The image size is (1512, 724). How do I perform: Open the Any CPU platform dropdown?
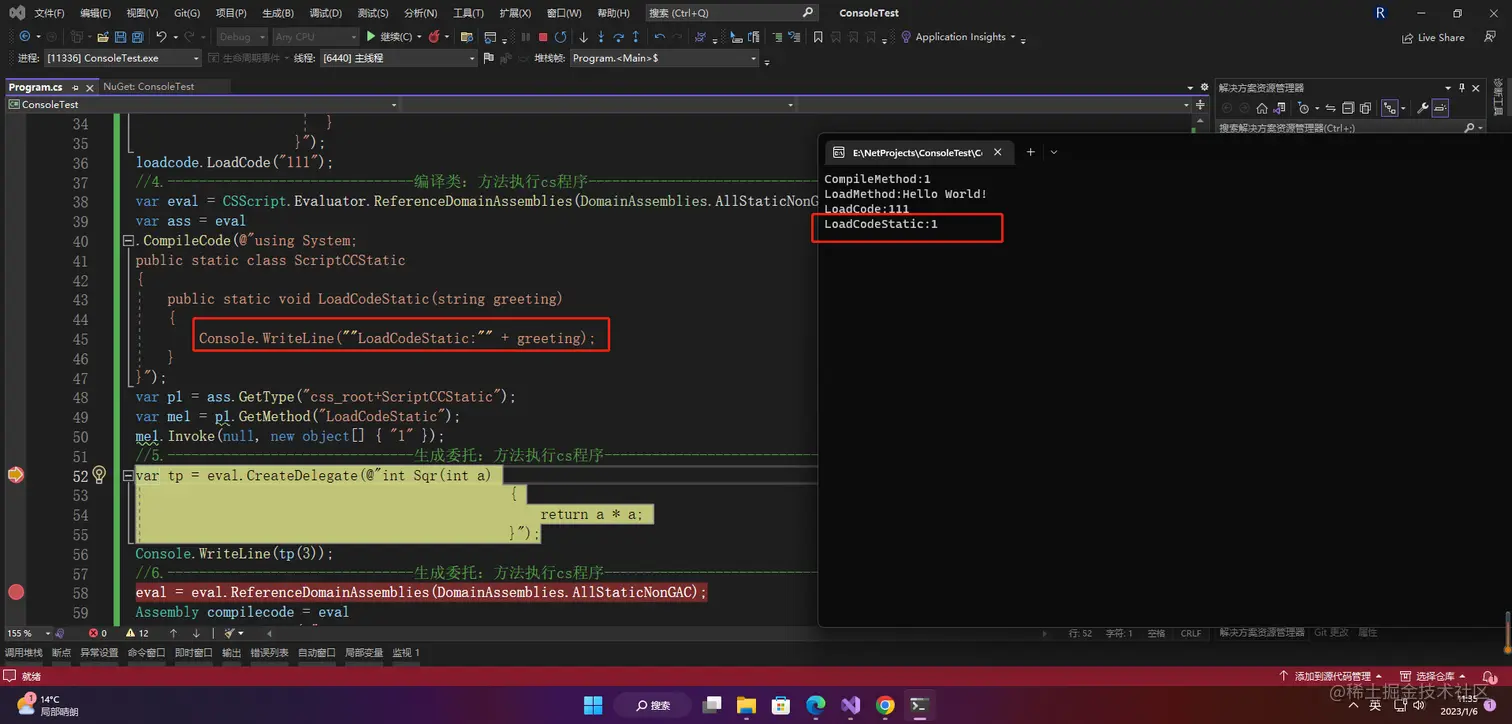[x=316, y=37]
